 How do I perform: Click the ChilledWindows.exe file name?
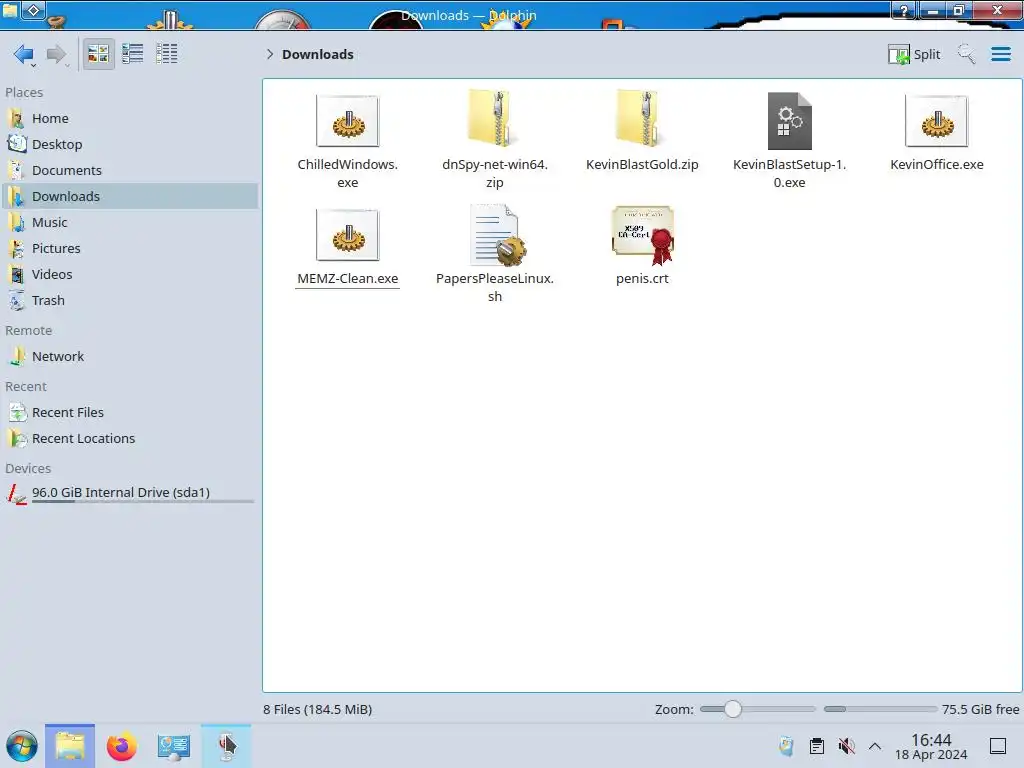pos(347,174)
